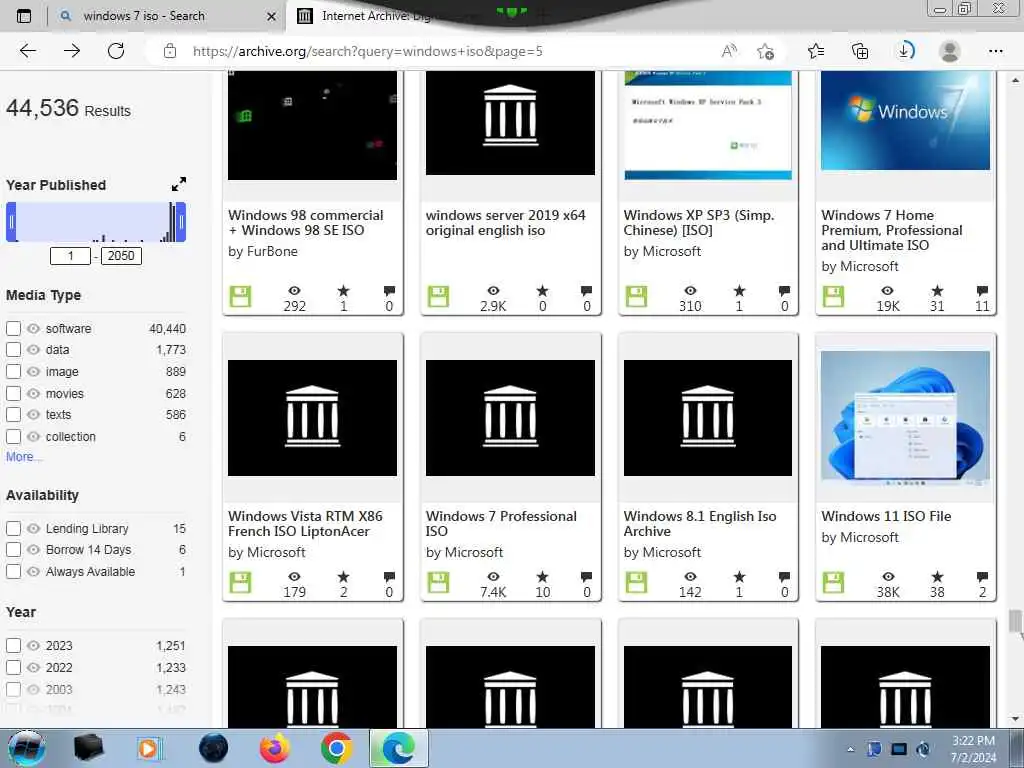Open Windows Start button
This screenshot has width=1024, height=768.
[x=27, y=748]
